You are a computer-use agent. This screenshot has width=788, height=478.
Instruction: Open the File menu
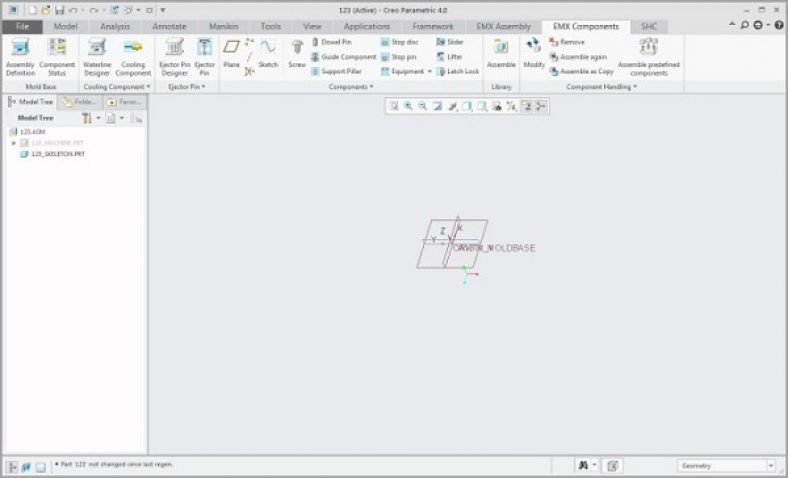(x=23, y=27)
